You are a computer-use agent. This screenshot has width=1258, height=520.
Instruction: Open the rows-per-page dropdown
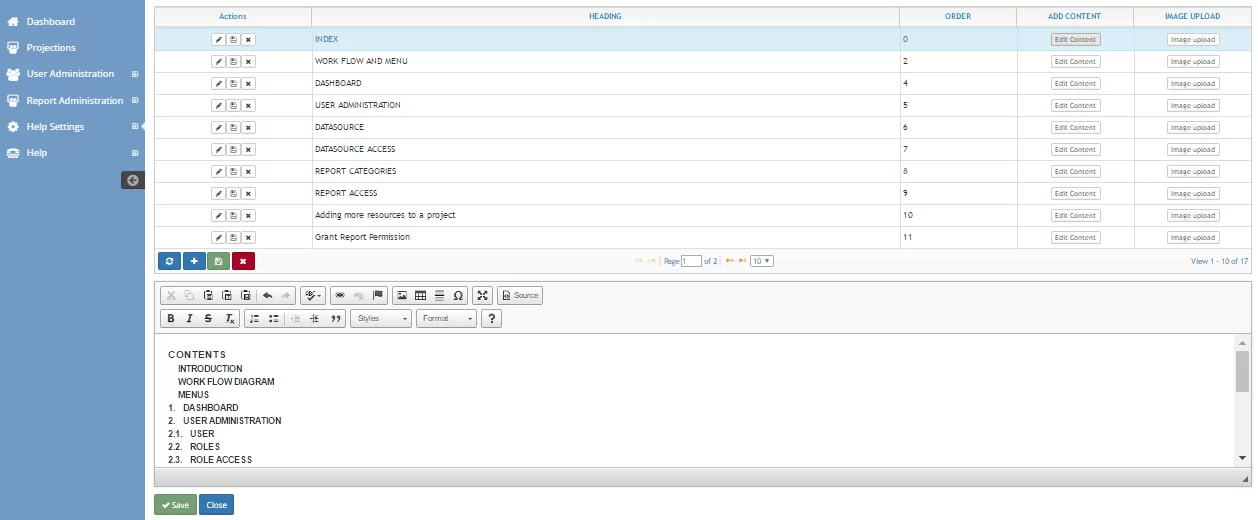coord(762,261)
